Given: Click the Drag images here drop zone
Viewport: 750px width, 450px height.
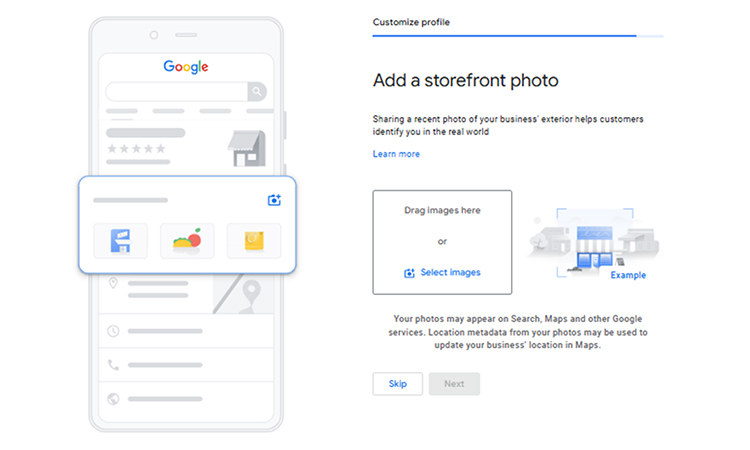Looking at the screenshot, I should point(442,242).
